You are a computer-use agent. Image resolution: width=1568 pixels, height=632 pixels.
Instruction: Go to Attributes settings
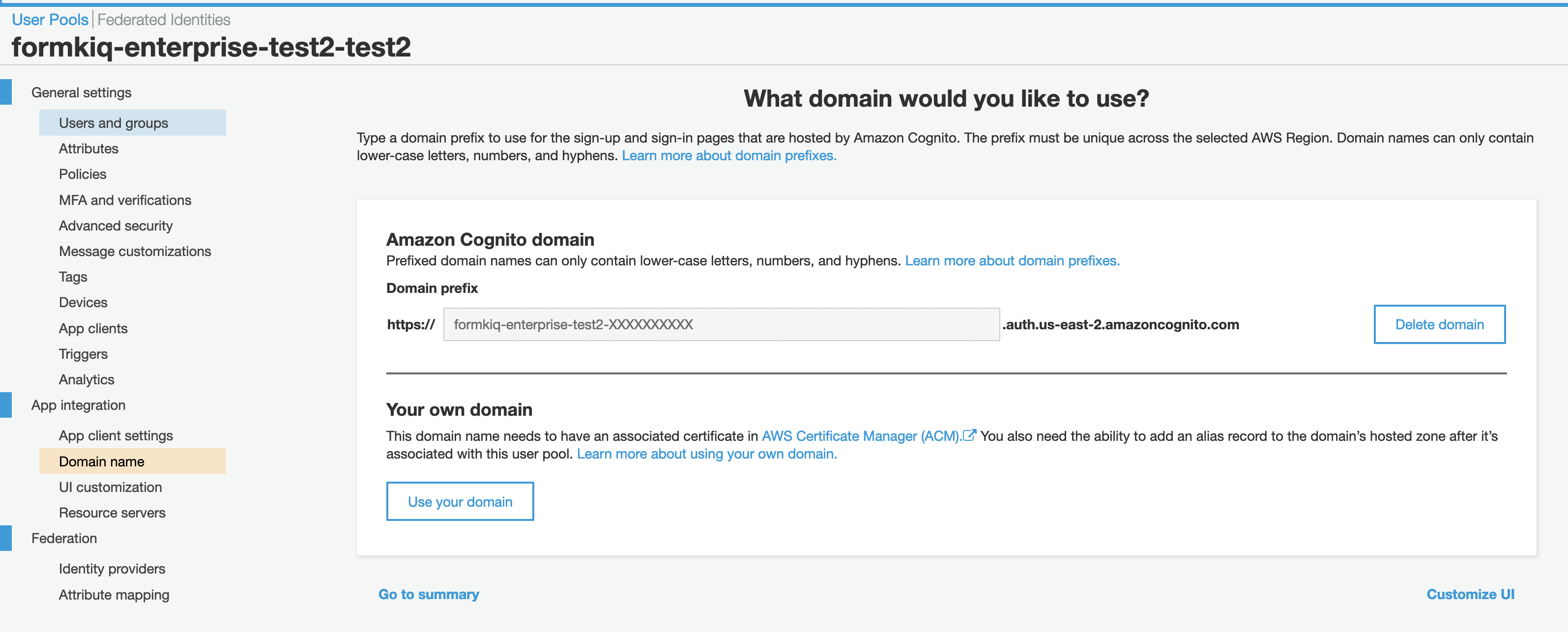pyautogui.click(x=89, y=148)
